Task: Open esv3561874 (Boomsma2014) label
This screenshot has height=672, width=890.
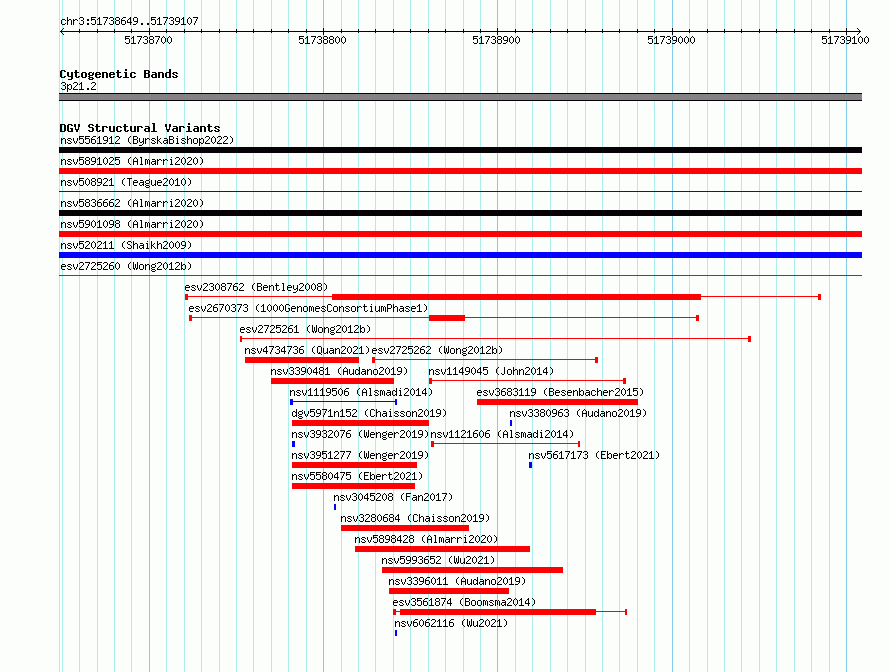Action: pos(464,602)
